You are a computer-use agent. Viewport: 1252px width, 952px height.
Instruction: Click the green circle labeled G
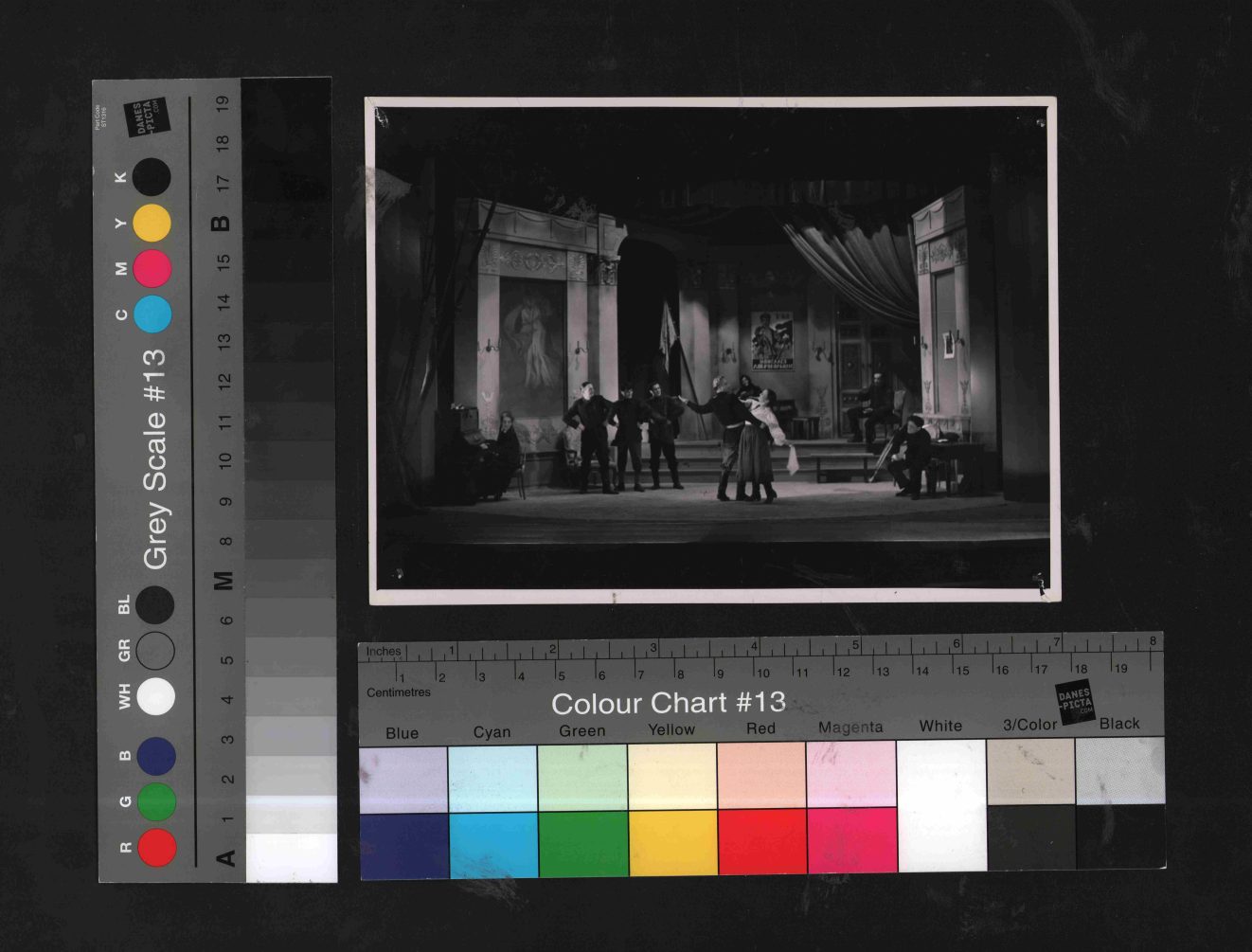156,801
